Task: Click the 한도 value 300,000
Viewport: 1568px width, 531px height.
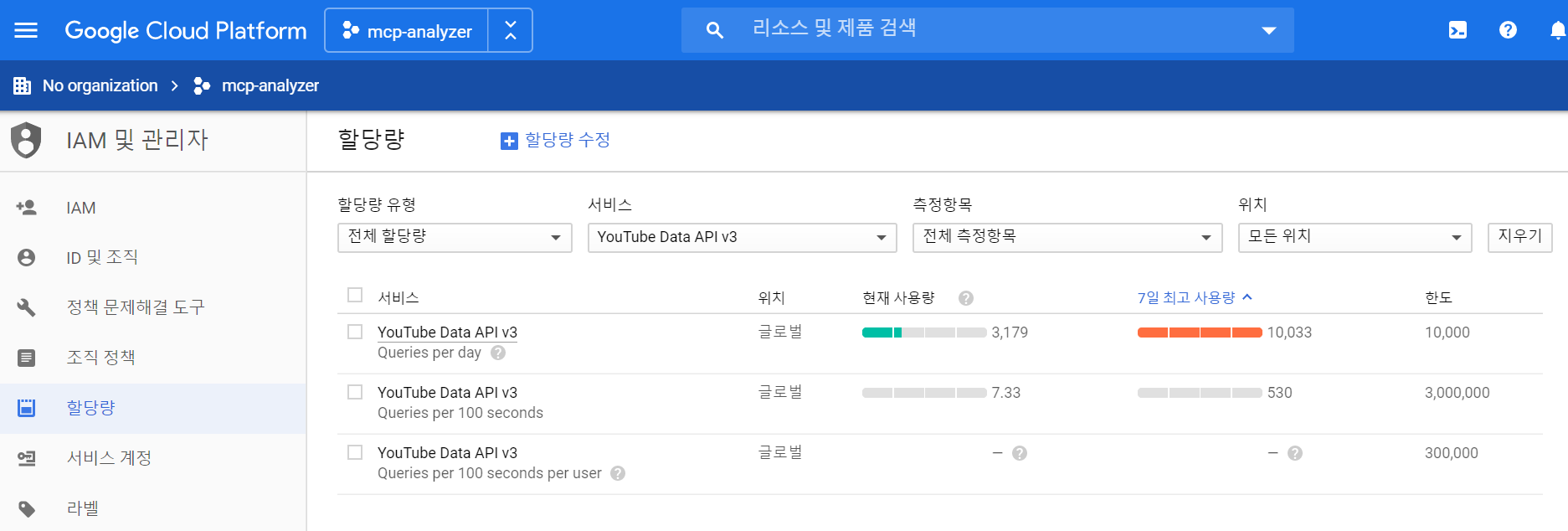Action: 1452,453
